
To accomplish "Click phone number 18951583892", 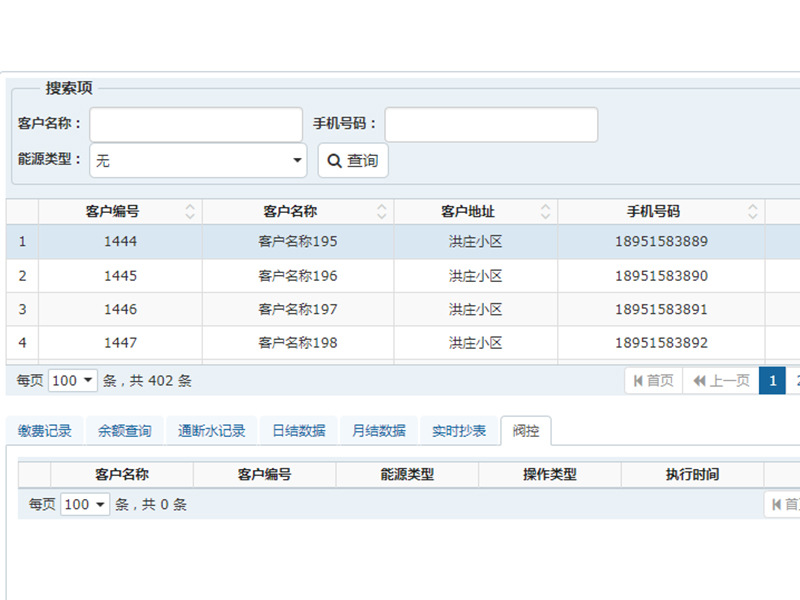I will pyautogui.click(x=661, y=343).
